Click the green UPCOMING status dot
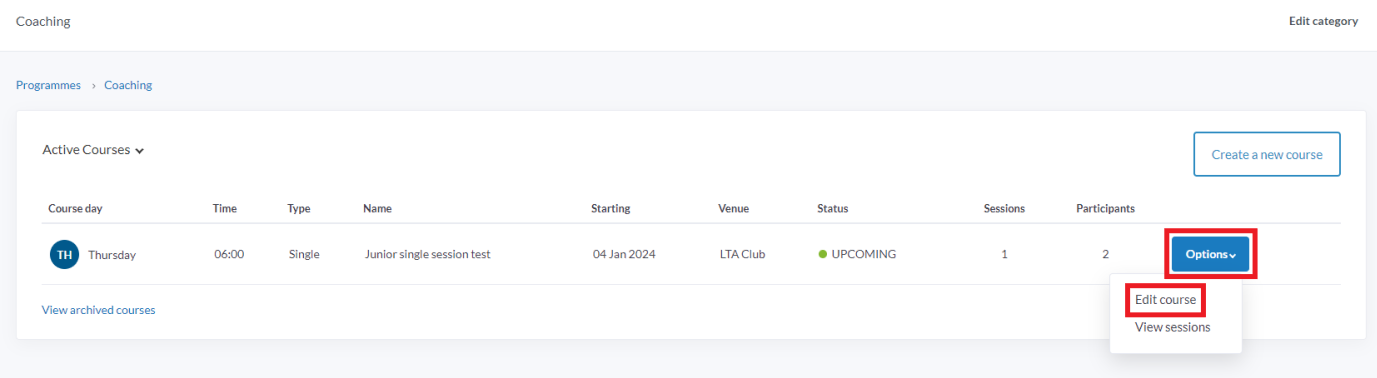1377x378 pixels. 822,254
